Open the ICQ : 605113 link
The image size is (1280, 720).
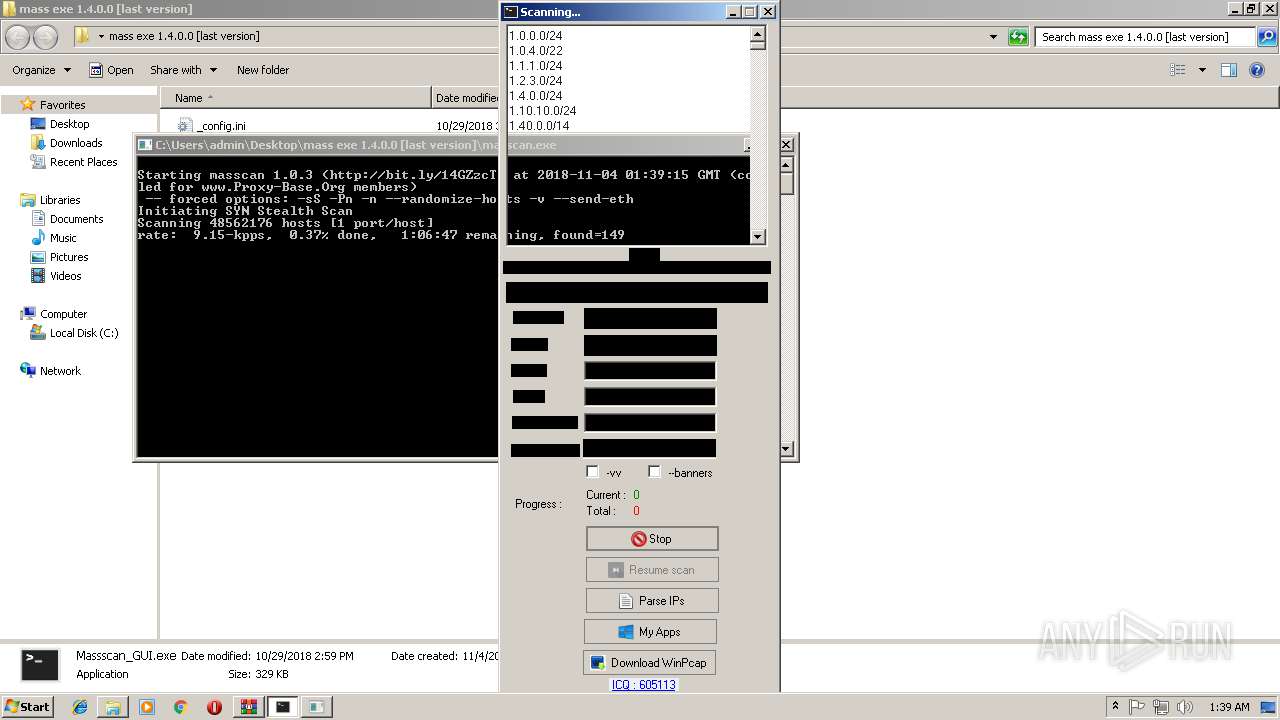[643, 685]
